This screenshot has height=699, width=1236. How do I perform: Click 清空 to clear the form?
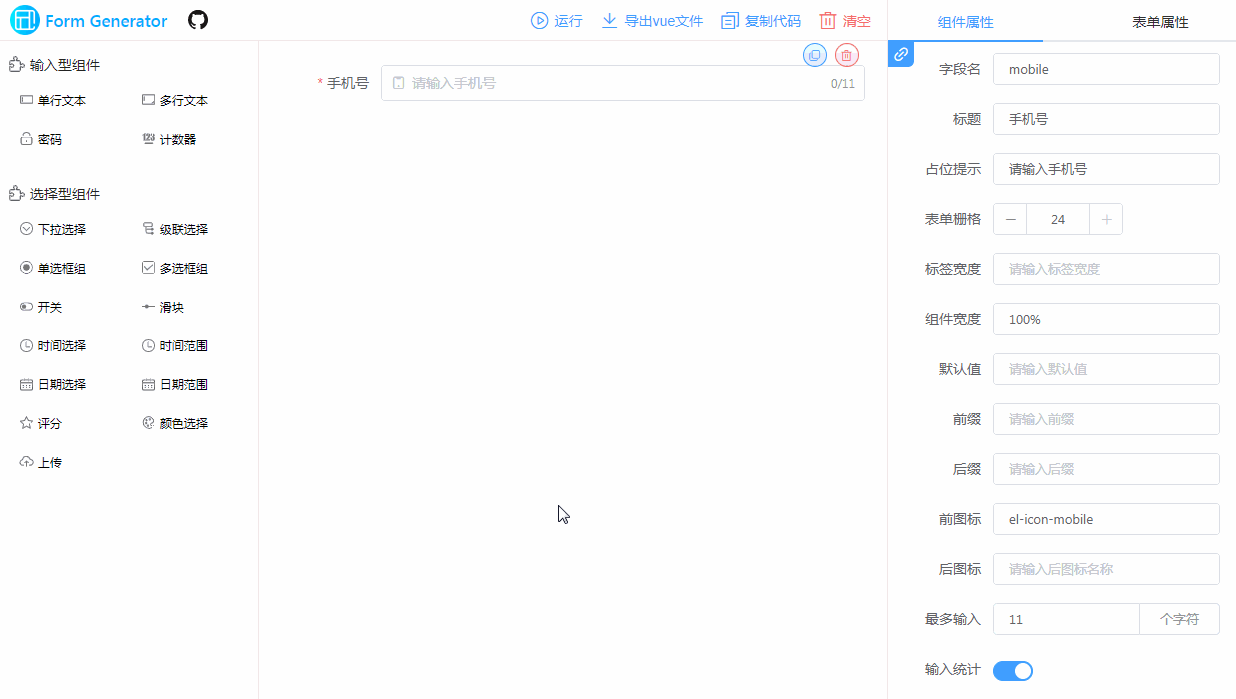(842, 20)
